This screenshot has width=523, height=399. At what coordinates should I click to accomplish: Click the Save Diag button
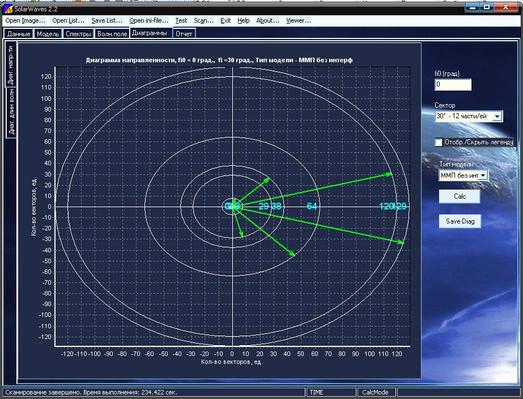460,221
